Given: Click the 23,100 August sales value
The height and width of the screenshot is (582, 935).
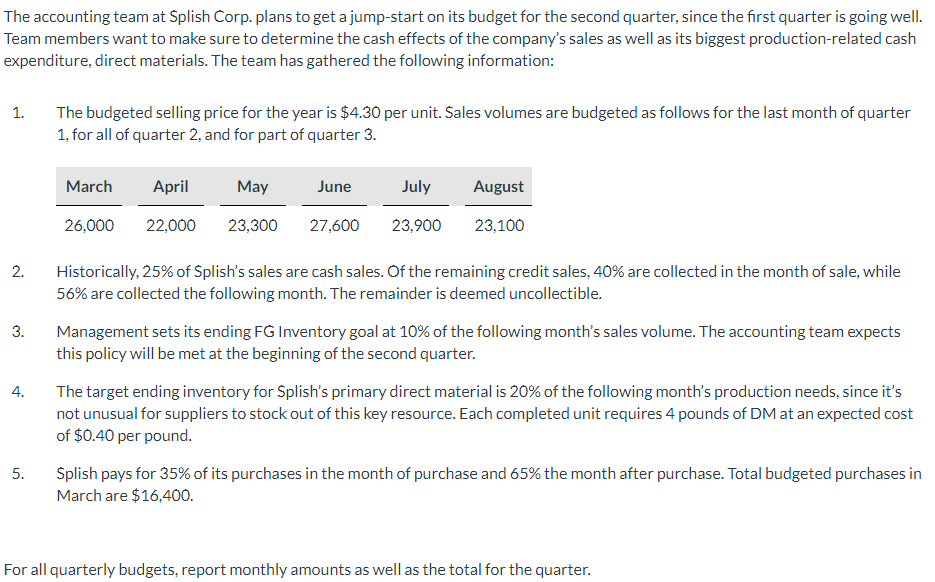Looking at the screenshot, I should (x=499, y=225).
